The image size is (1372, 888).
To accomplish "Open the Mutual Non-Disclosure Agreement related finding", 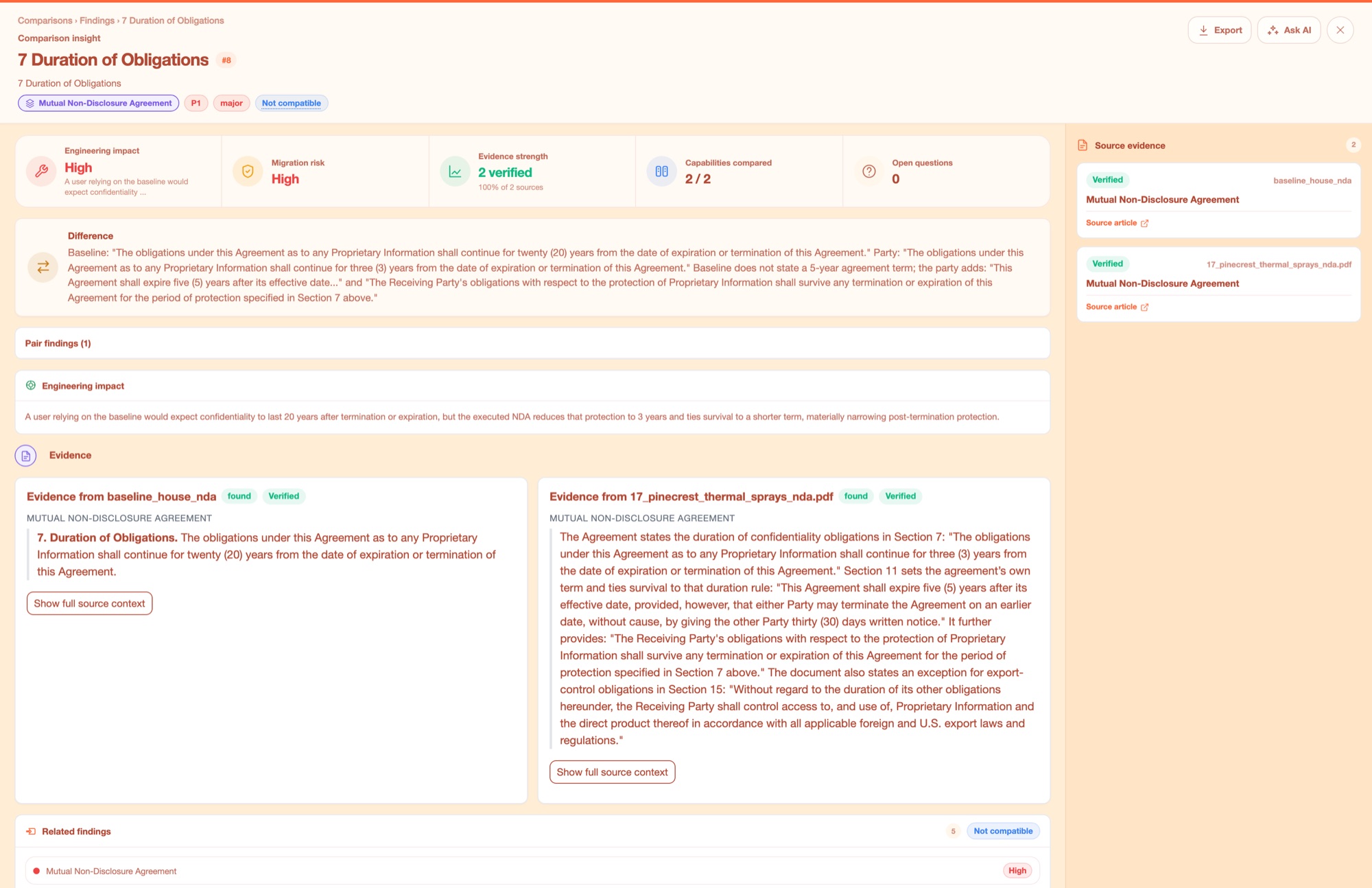I will click(x=532, y=871).
